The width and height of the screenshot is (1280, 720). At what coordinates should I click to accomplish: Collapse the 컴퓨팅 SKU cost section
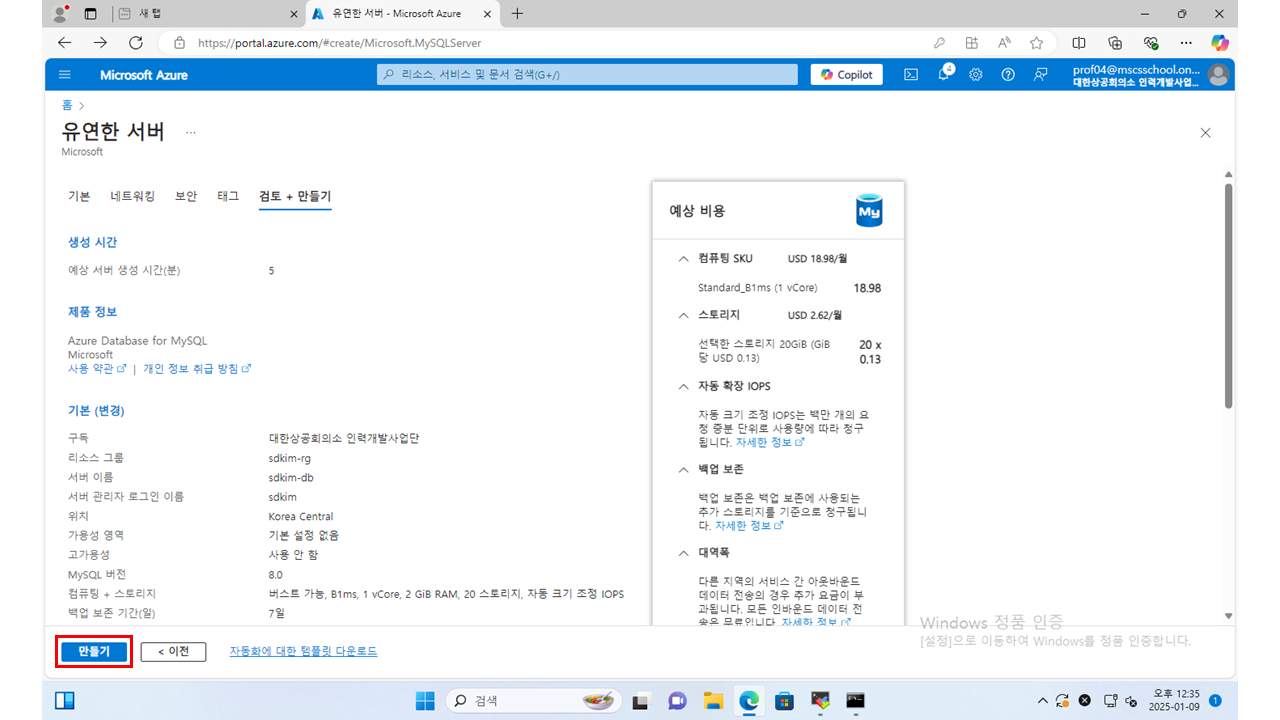click(684, 258)
